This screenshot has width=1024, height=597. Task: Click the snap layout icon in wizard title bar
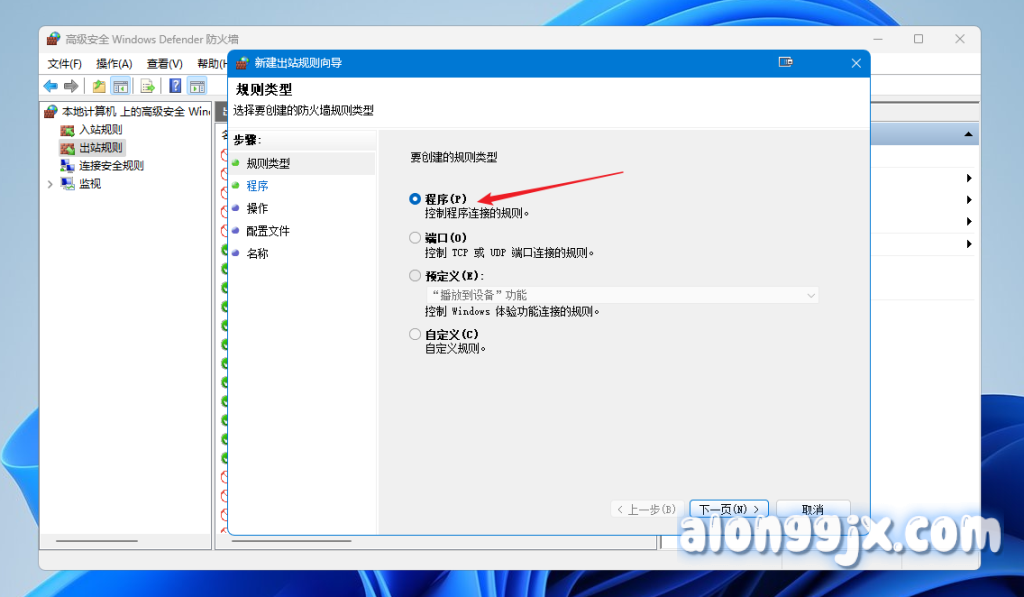(786, 62)
